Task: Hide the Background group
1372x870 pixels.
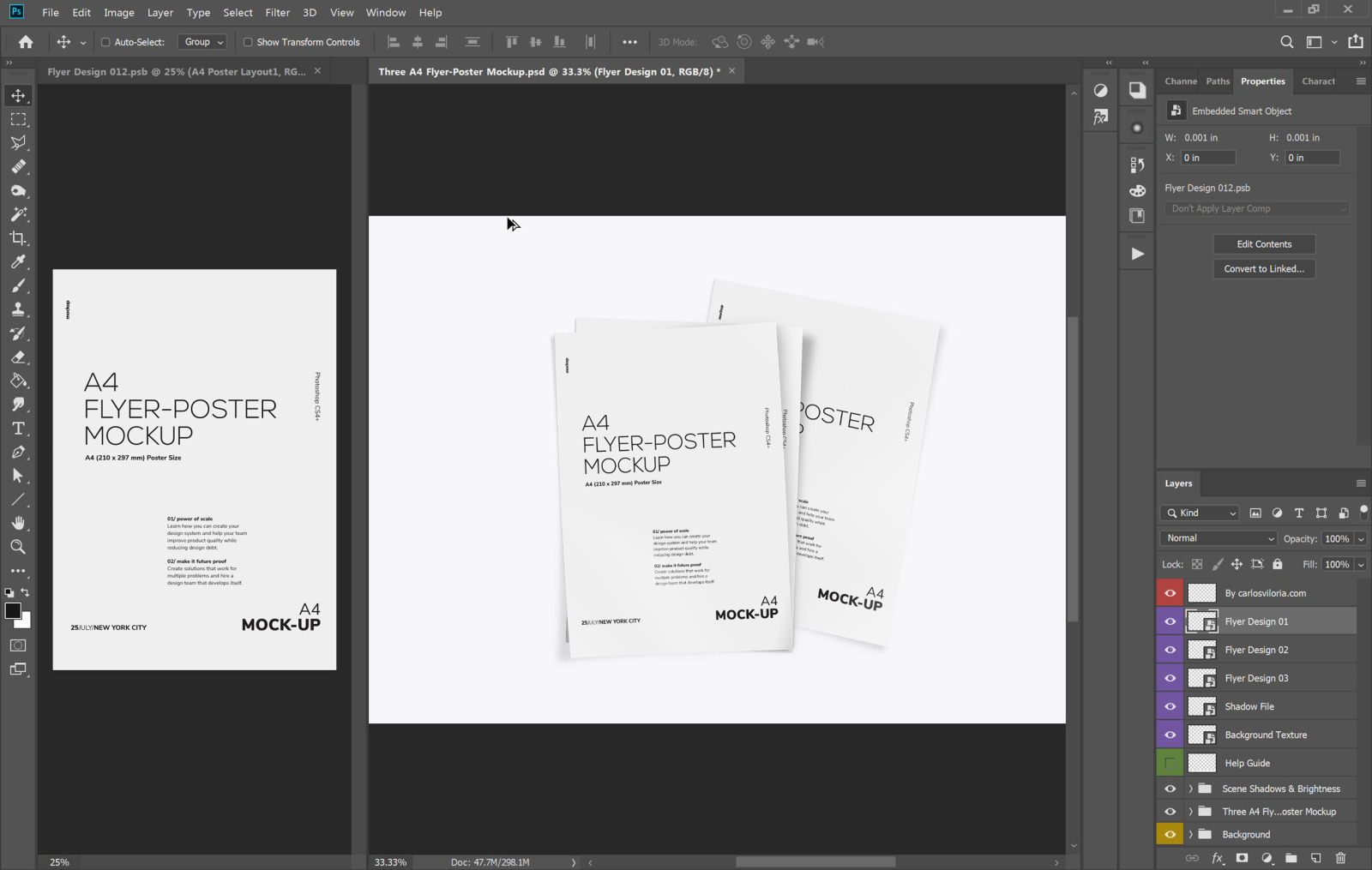Action: [1170, 834]
